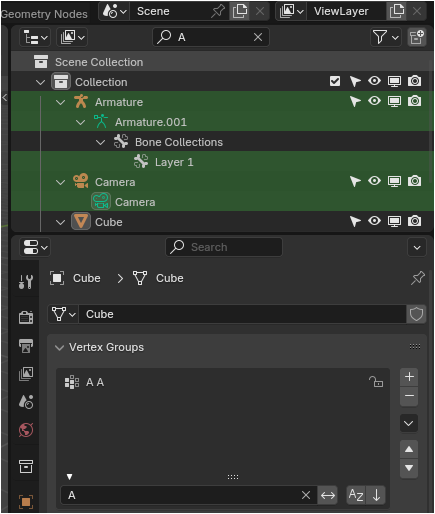
Task: Collapse the Collection tree item
Action: [40, 82]
